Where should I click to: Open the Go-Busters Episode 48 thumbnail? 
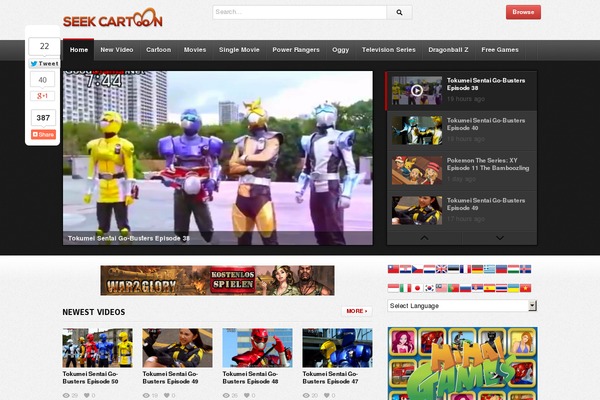click(x=258, y=348)
